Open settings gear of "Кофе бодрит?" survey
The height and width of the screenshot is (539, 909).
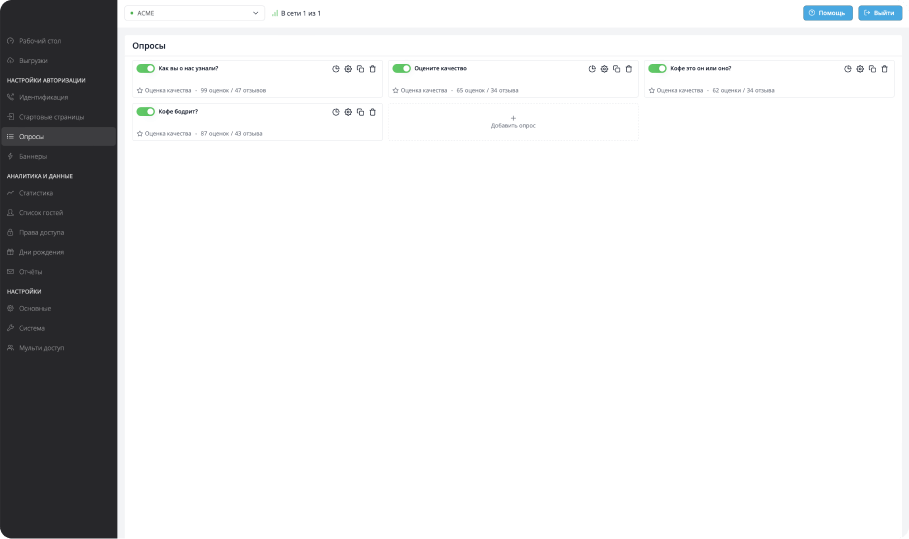348,112
